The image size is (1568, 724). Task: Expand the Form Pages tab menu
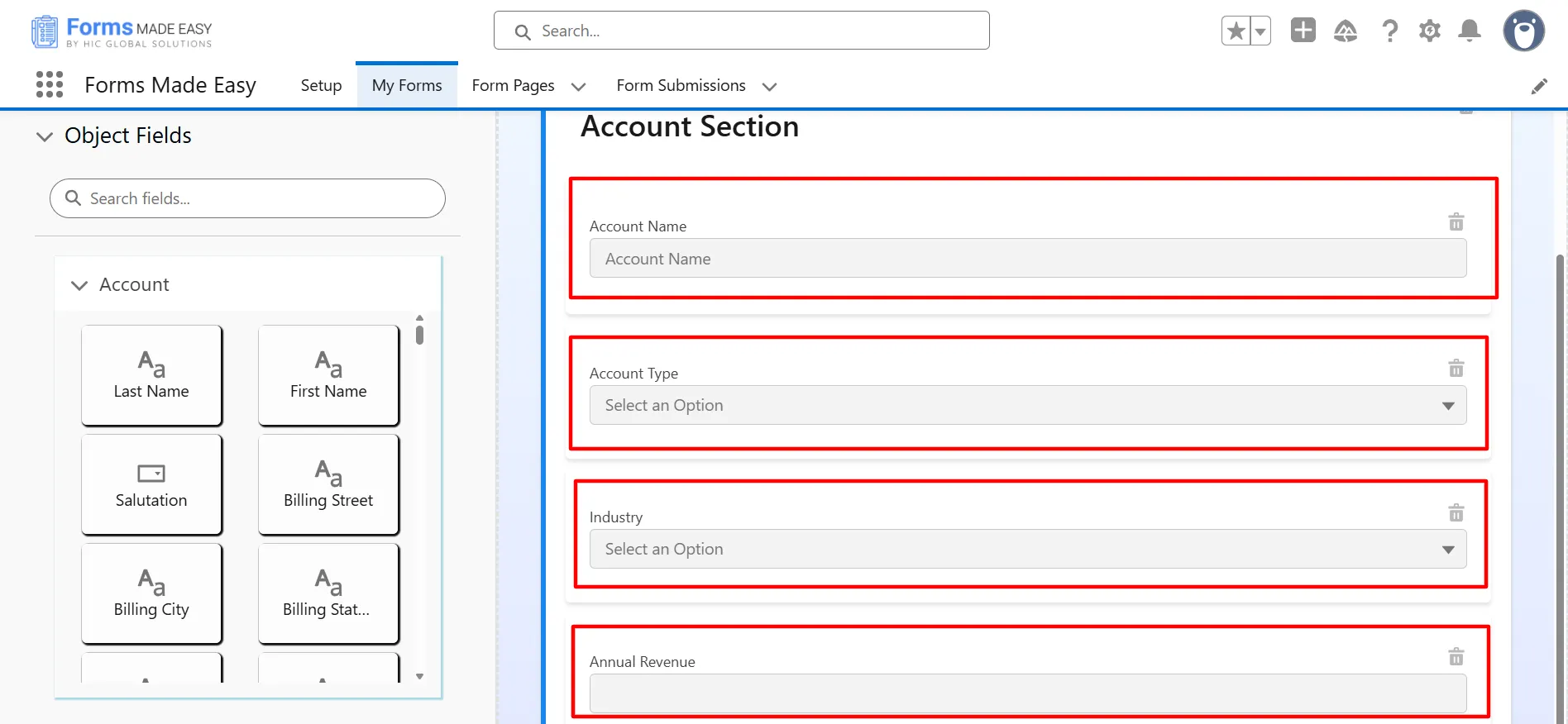(579, 87)
